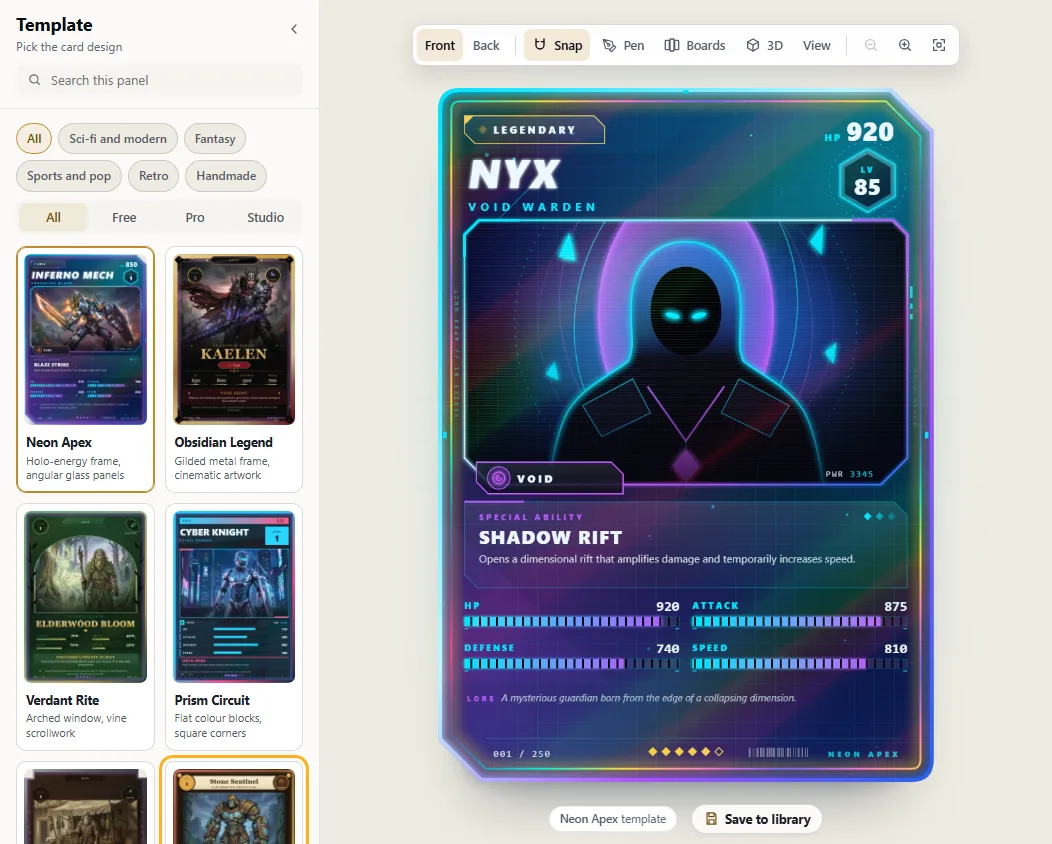Image resolution: width=1052 pixels, height=844 pixels.
Task: Choose the Neon Apex template thumbnail
Action: click(x=85, y=339)
